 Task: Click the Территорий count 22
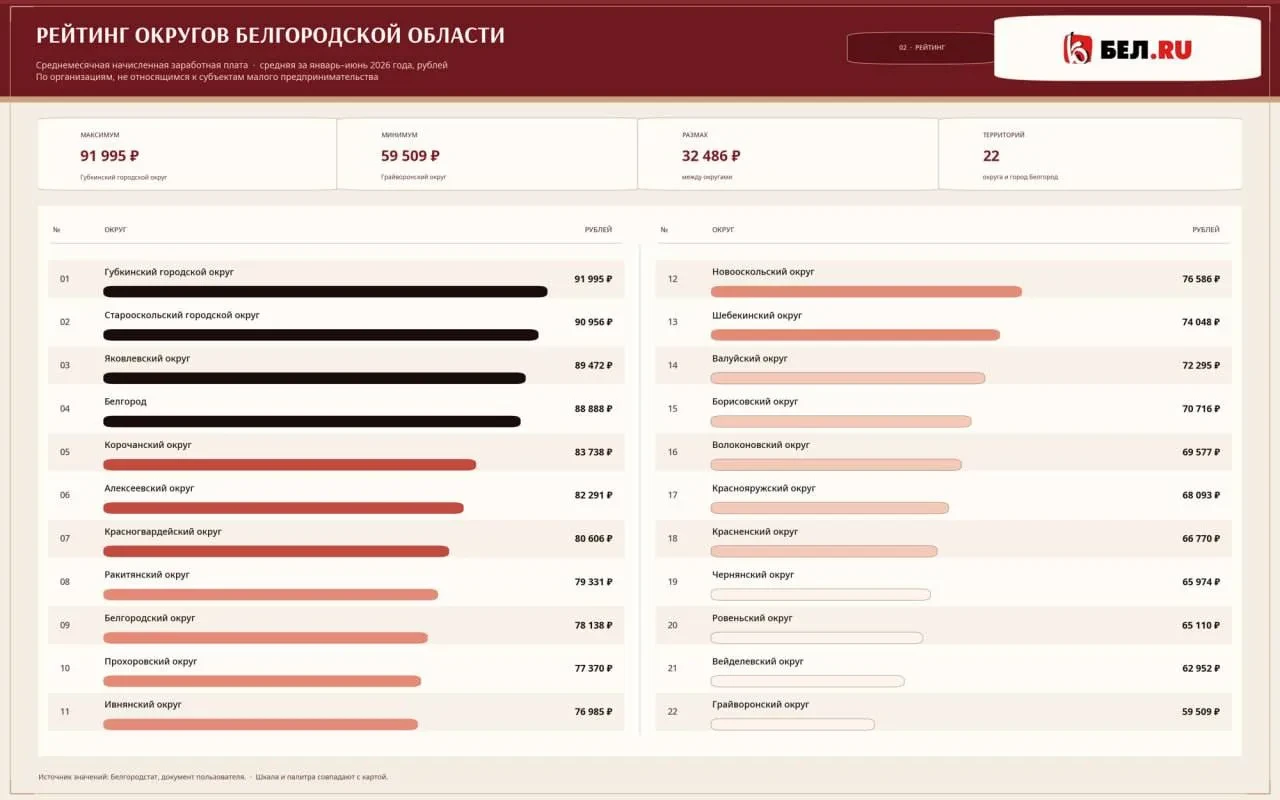point(991,156)
